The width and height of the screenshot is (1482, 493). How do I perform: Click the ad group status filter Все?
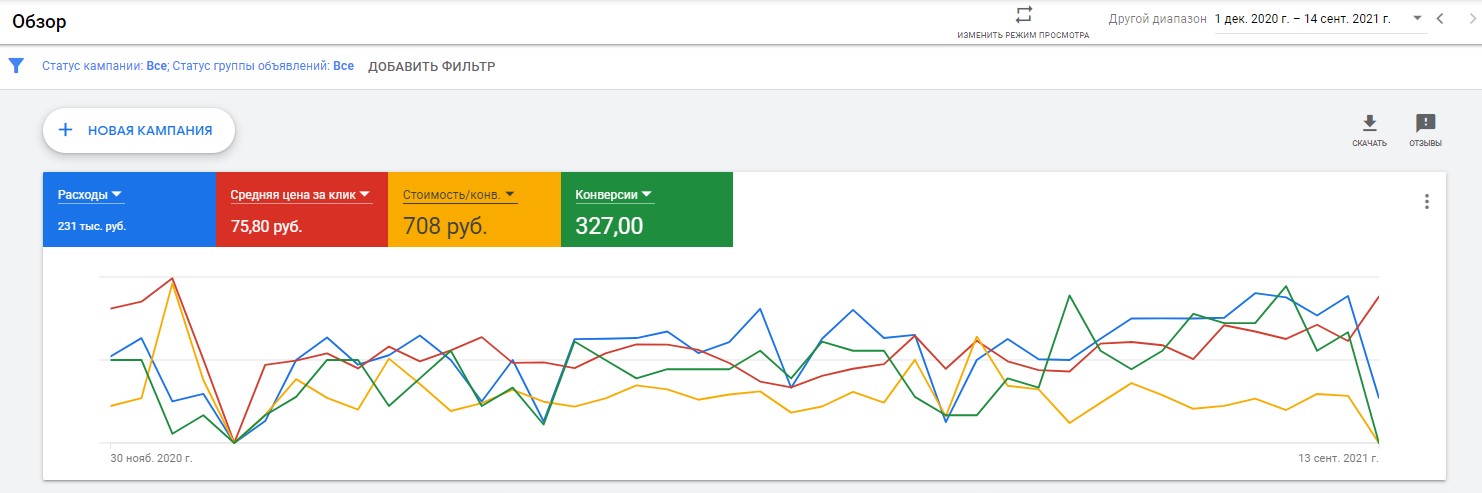(x=343, y=67)
